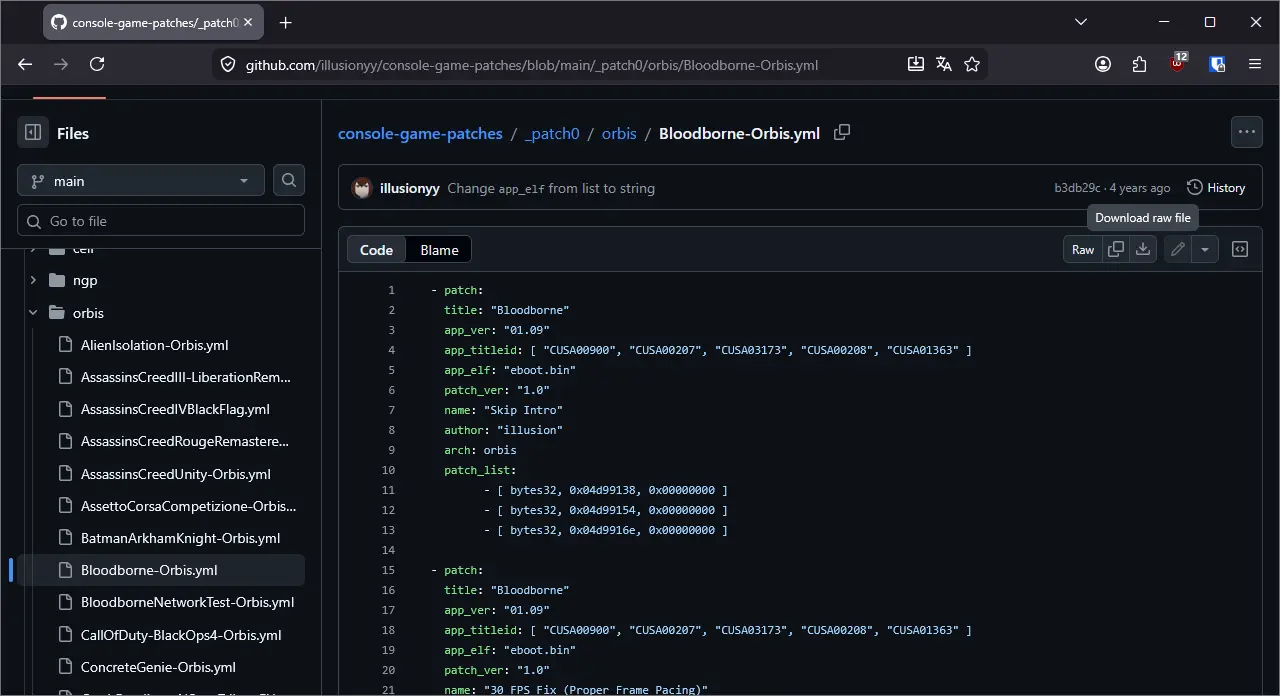1280x696 pixels.
Task: Select Bloodborne-Orbis.yml in file tree
Action: (x=149, y=570)
